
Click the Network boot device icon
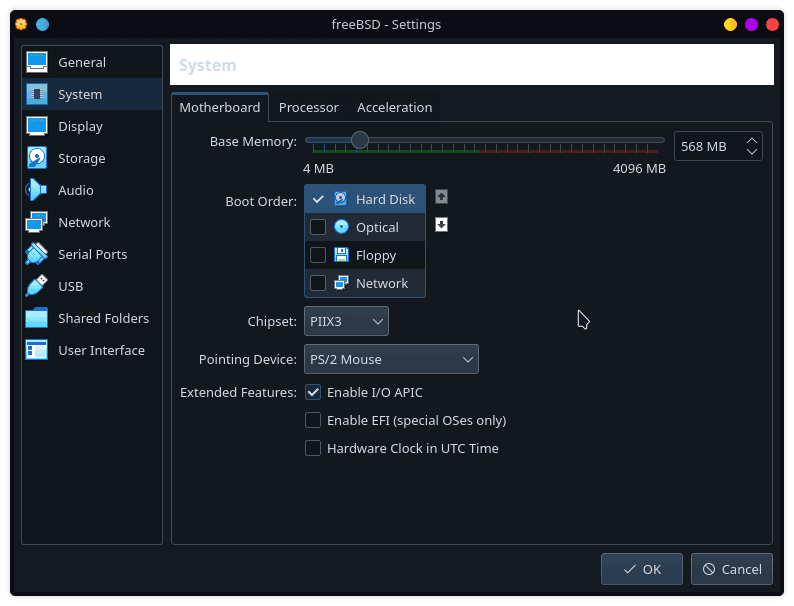point(341,282)
